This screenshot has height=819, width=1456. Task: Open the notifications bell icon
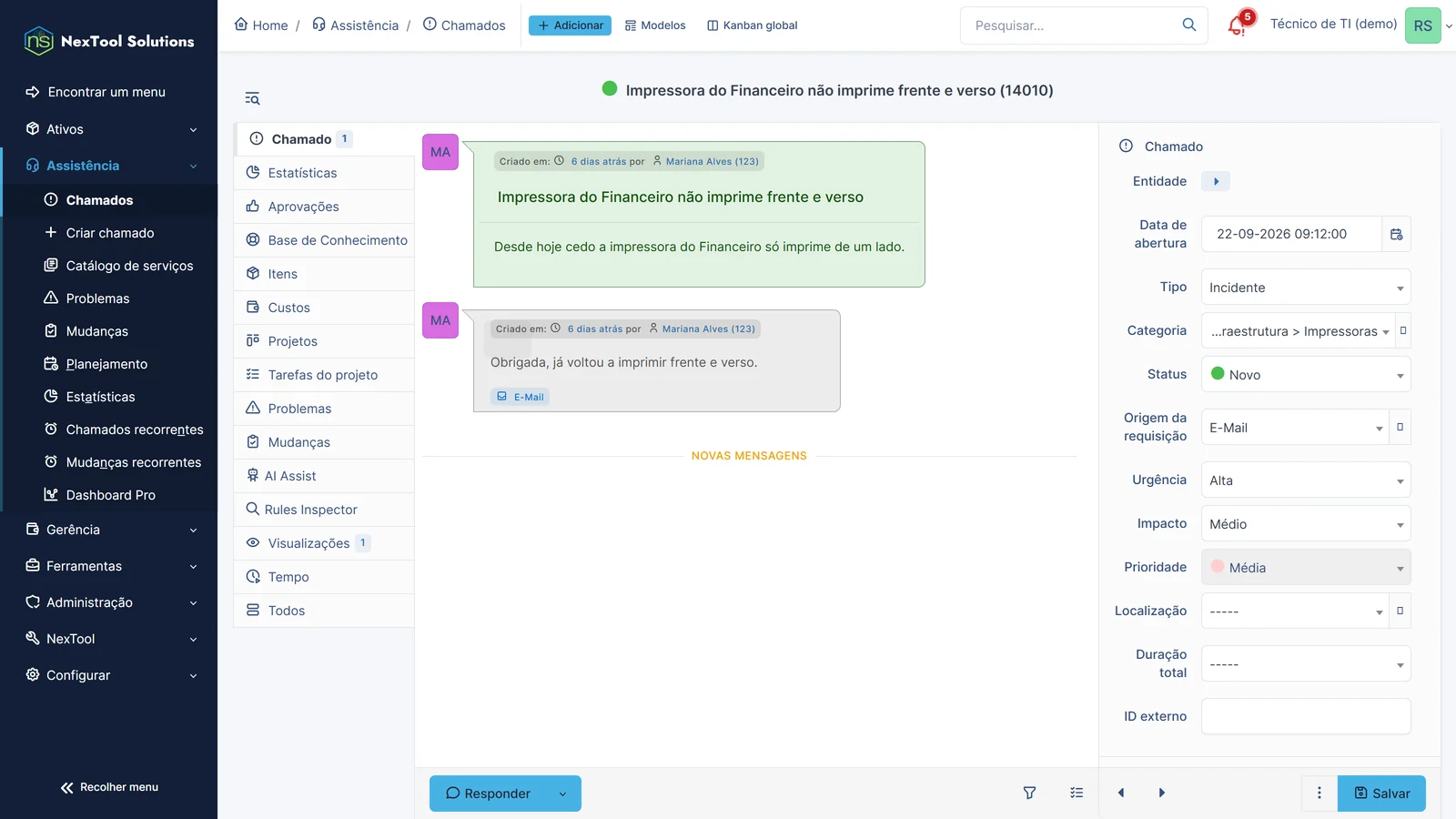(x=1237, y=25)
